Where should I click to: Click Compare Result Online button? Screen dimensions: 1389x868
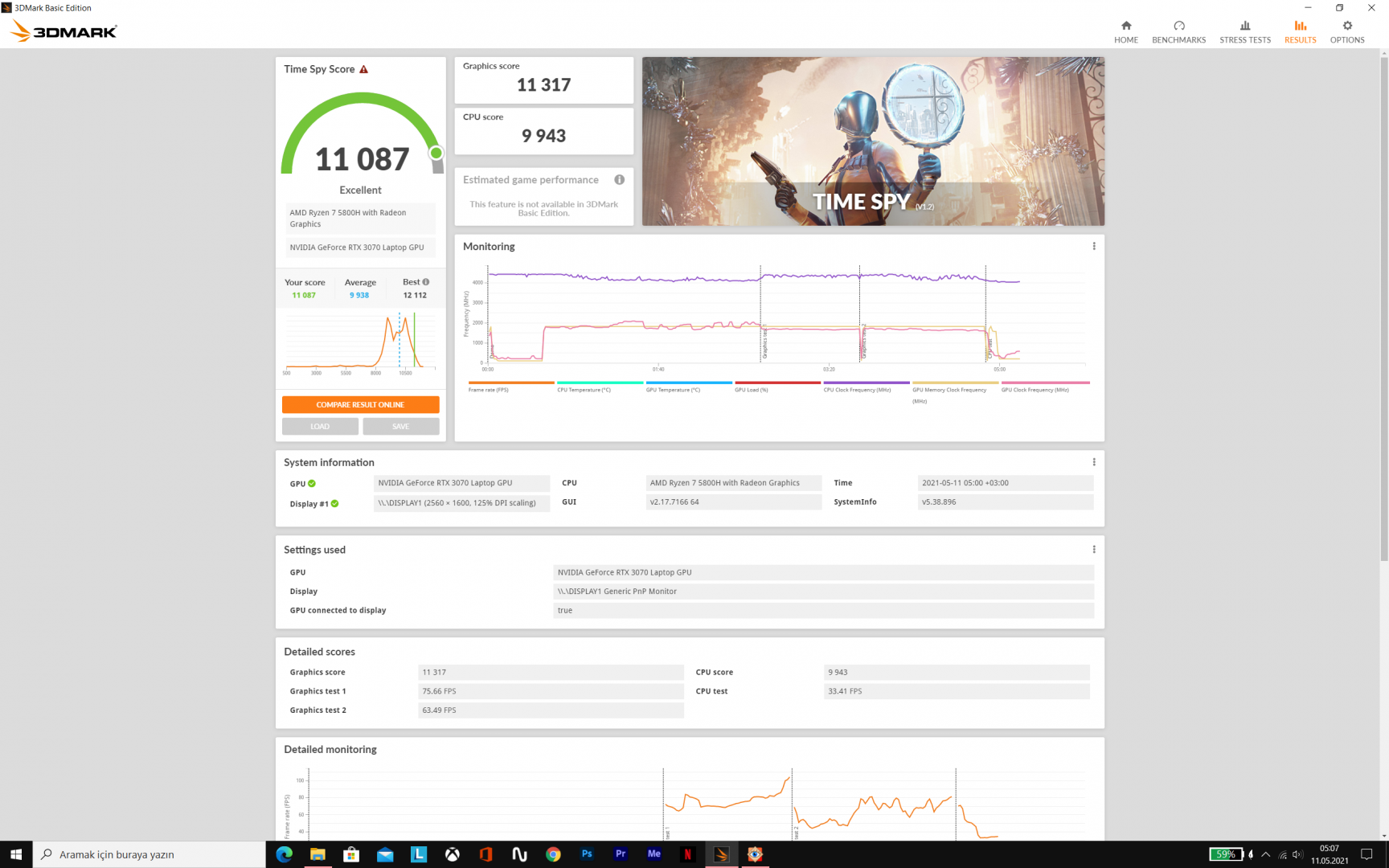click(360, 405)
